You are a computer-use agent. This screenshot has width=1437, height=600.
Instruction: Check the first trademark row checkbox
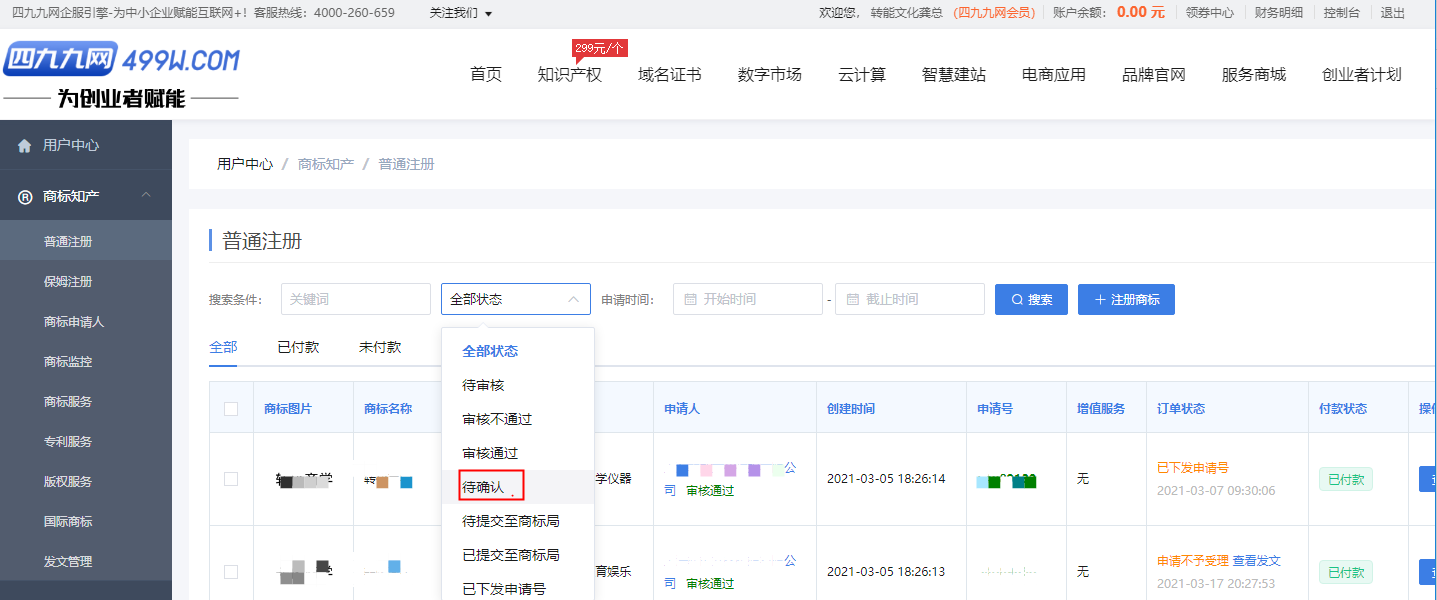(x=231, y=479)
